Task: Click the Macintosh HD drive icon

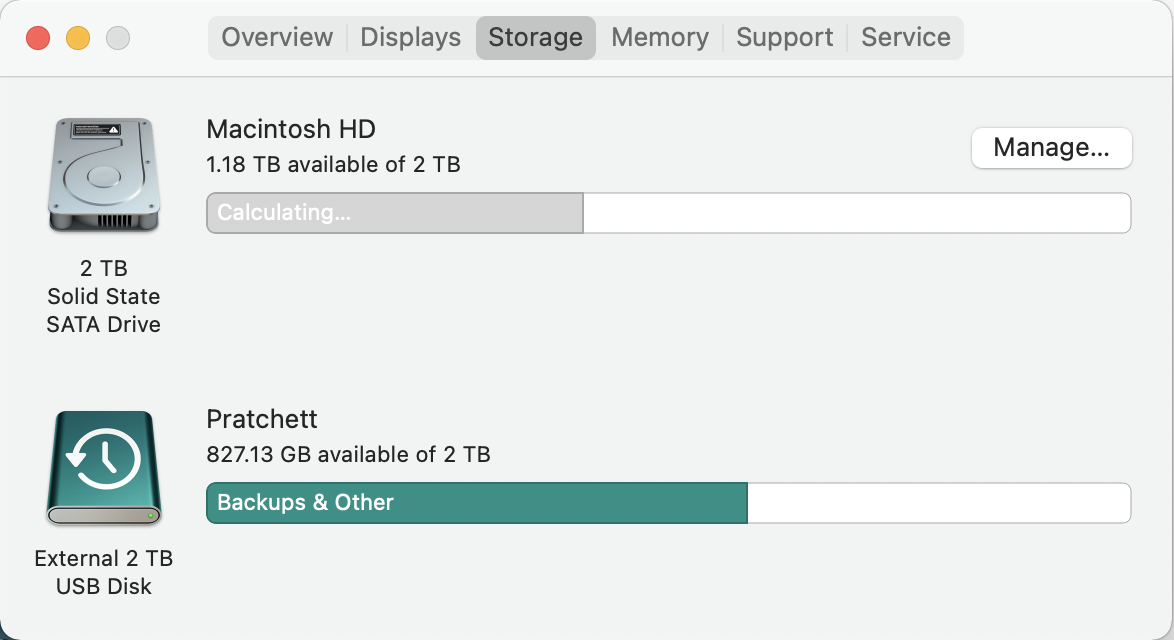Action: tap(103, 175)
